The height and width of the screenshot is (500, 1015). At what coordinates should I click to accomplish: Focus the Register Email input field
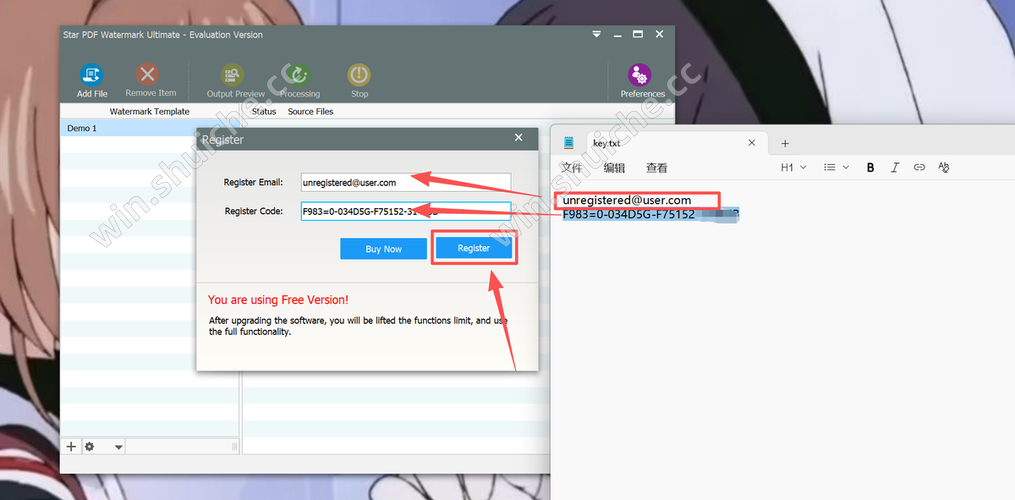coord(406,183)
